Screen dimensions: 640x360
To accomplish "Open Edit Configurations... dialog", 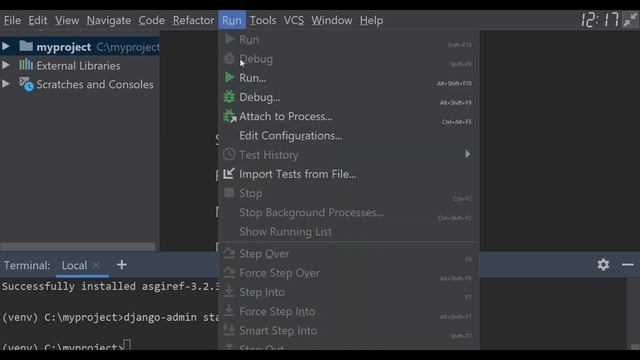I will pos(349,136).
